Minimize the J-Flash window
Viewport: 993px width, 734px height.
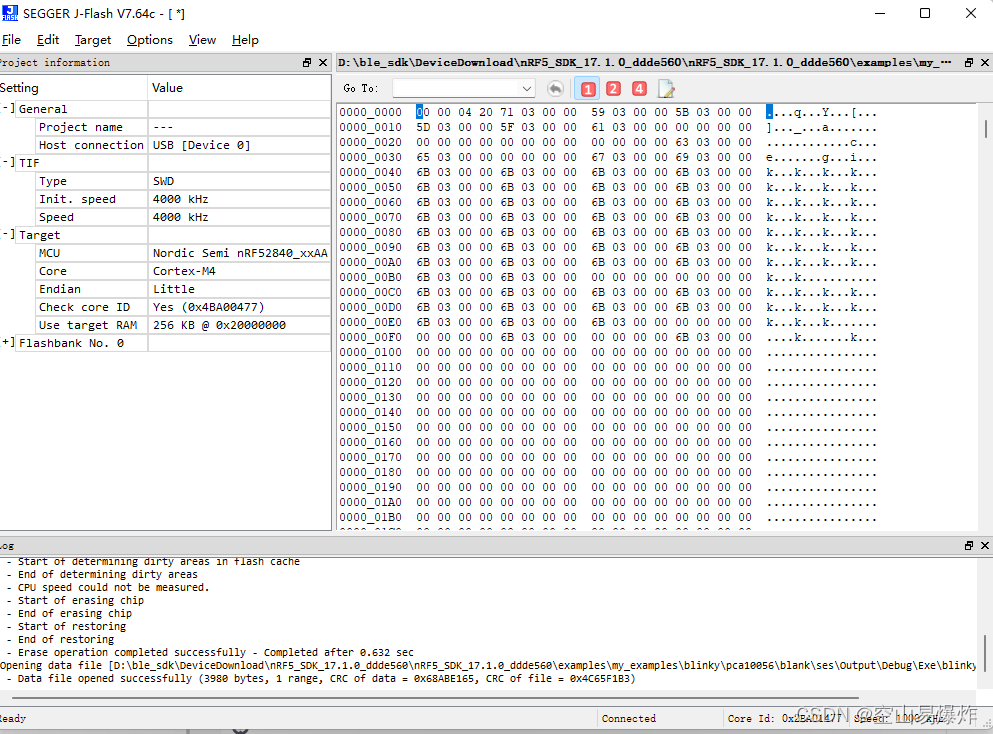click(x=880, y=13)
